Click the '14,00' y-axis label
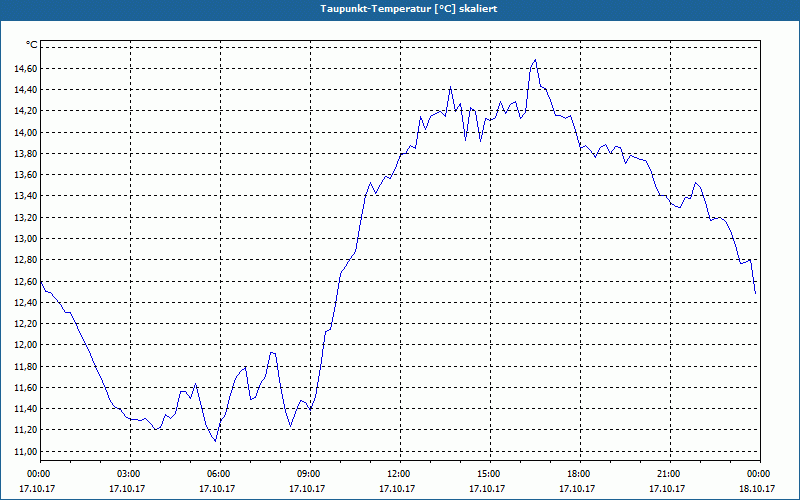Viewport: 800px width, 500px height. [26, 133]
